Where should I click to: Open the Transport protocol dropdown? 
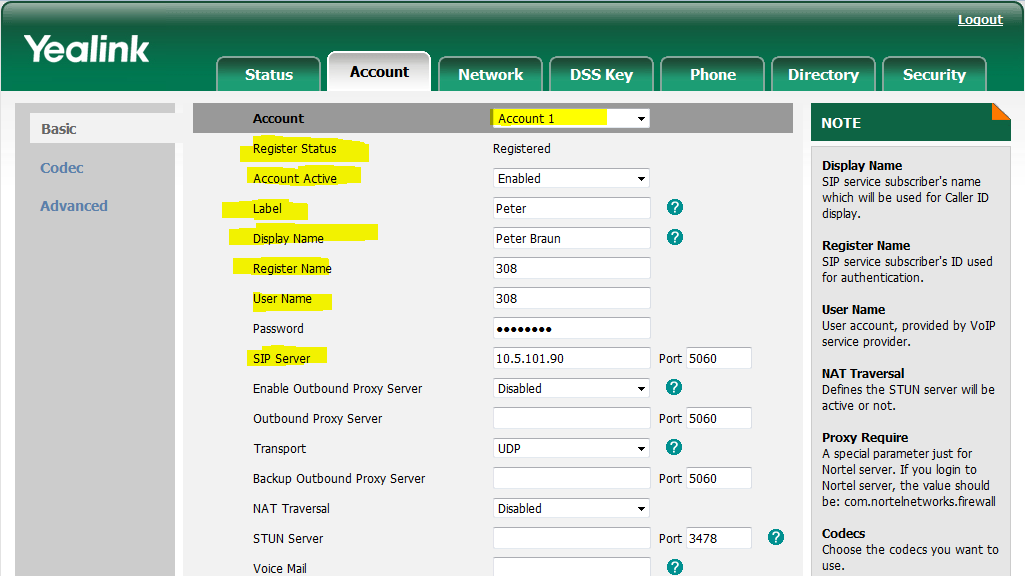click(571, 448)
